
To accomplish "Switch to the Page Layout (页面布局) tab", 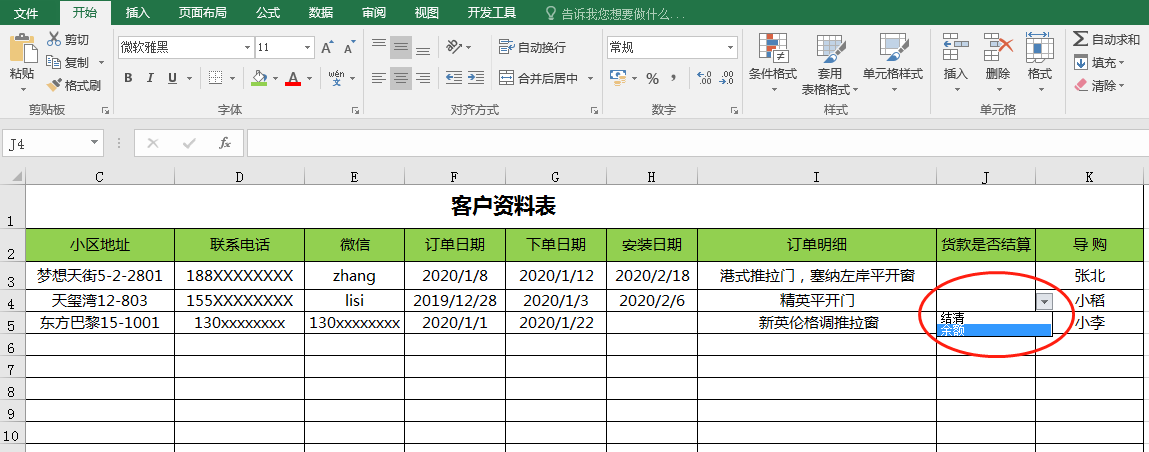I will click(x=203, y=12).
